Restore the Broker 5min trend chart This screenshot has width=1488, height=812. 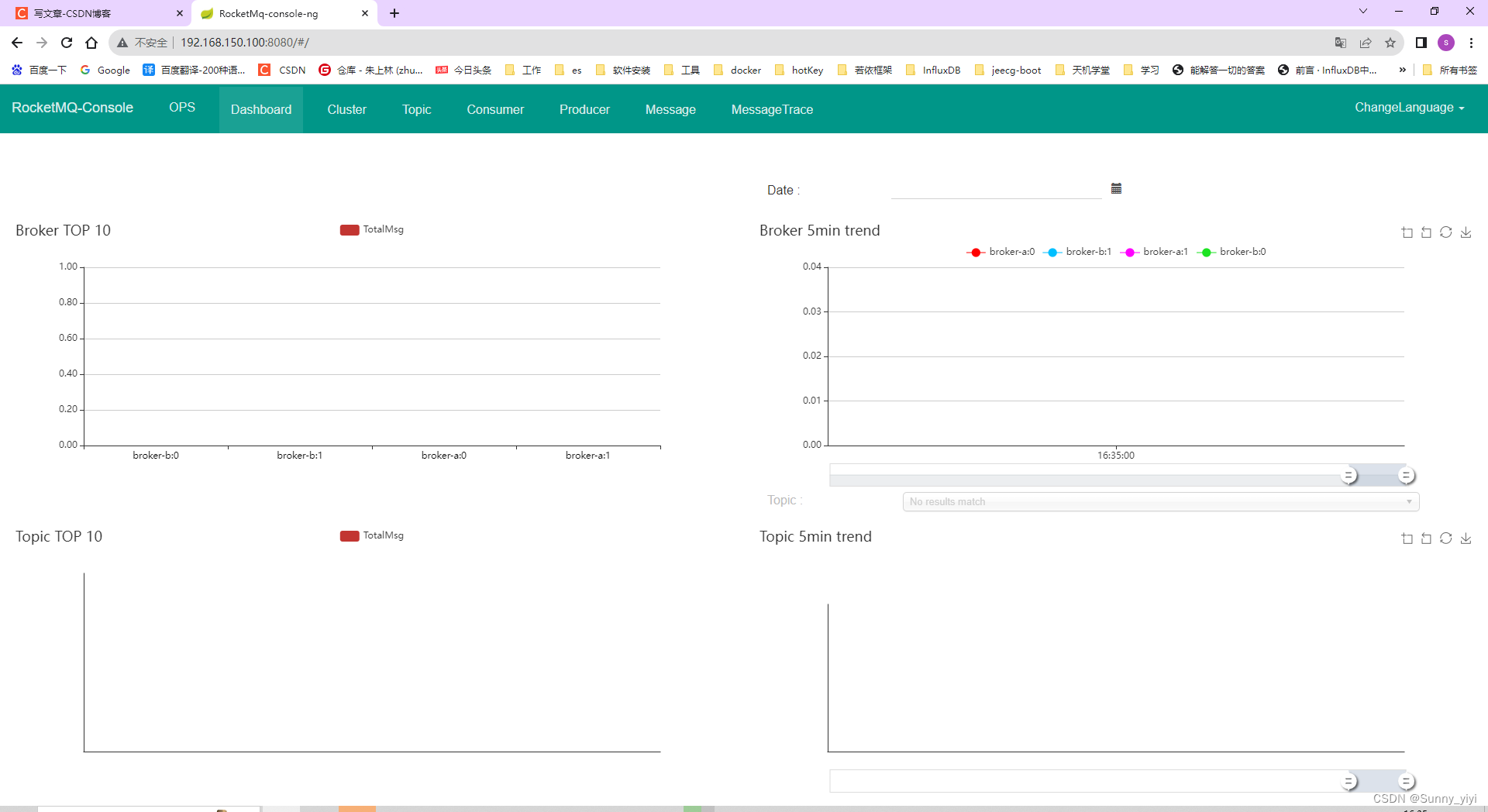[x=1446, y=232]
